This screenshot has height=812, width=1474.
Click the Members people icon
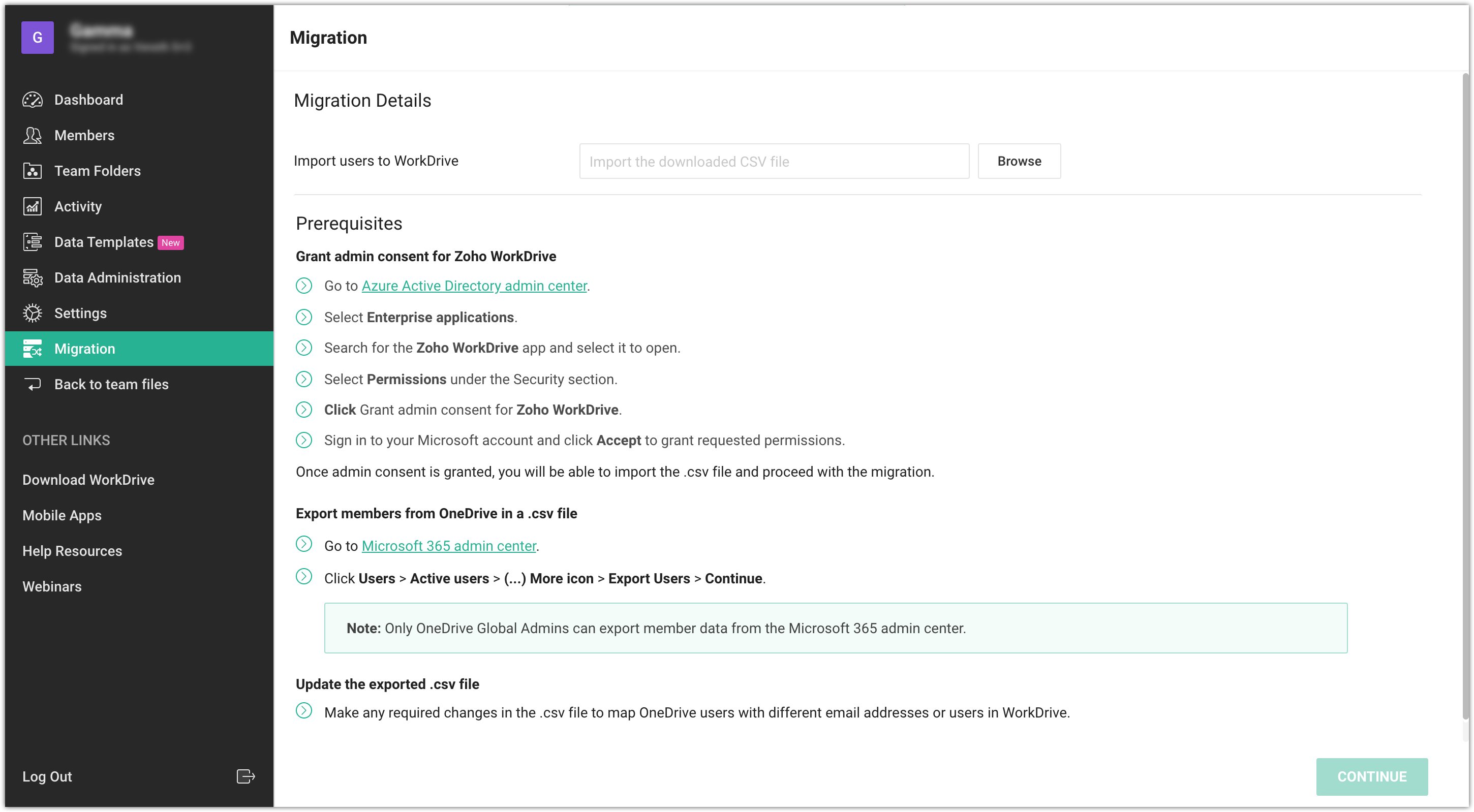pyautogui.click(x=33, y=135)
